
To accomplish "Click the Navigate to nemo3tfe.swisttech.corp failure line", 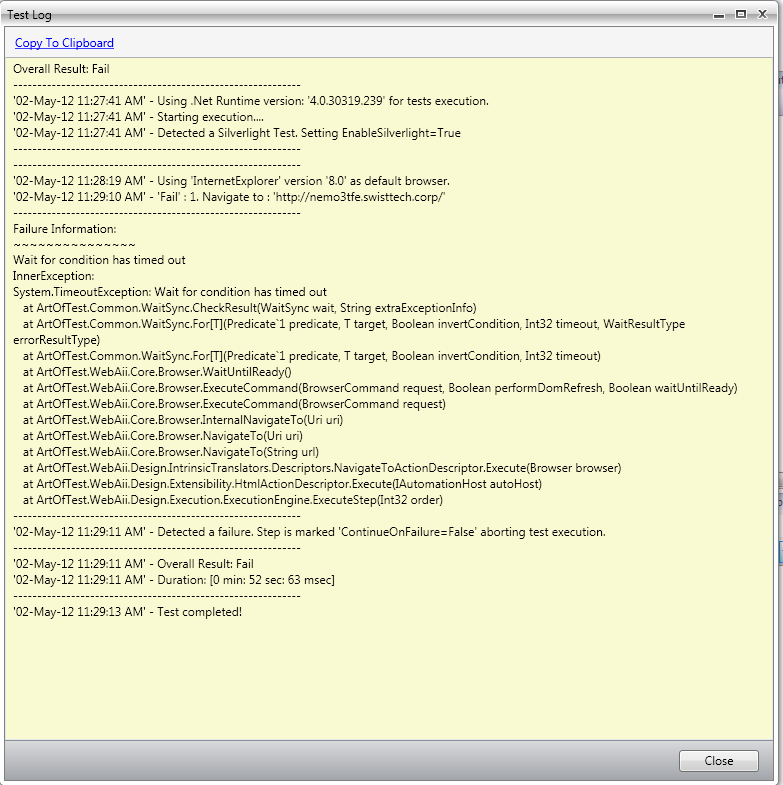I will (x=229, y=197).
